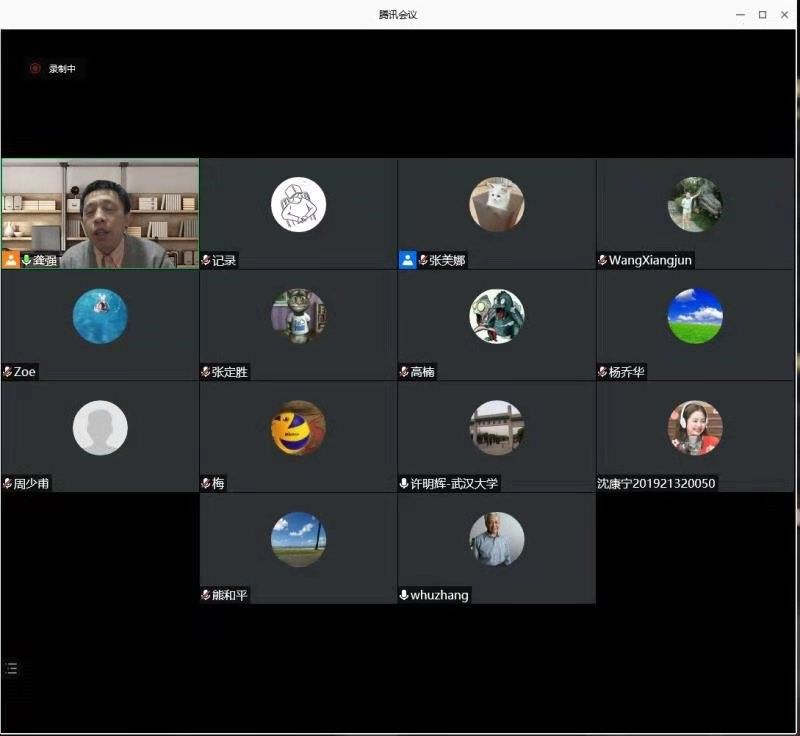Click the muted mic icon beside Zoe
This screenshot has width=800, height=736.
pos(7,372)
